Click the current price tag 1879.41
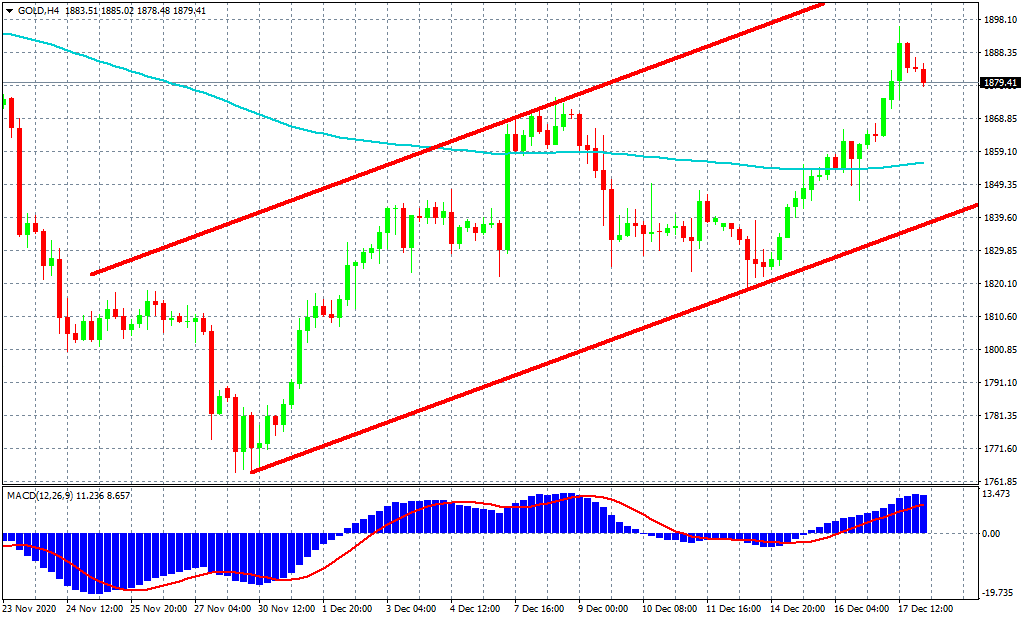1024x620 pixels. [1000, 83]
